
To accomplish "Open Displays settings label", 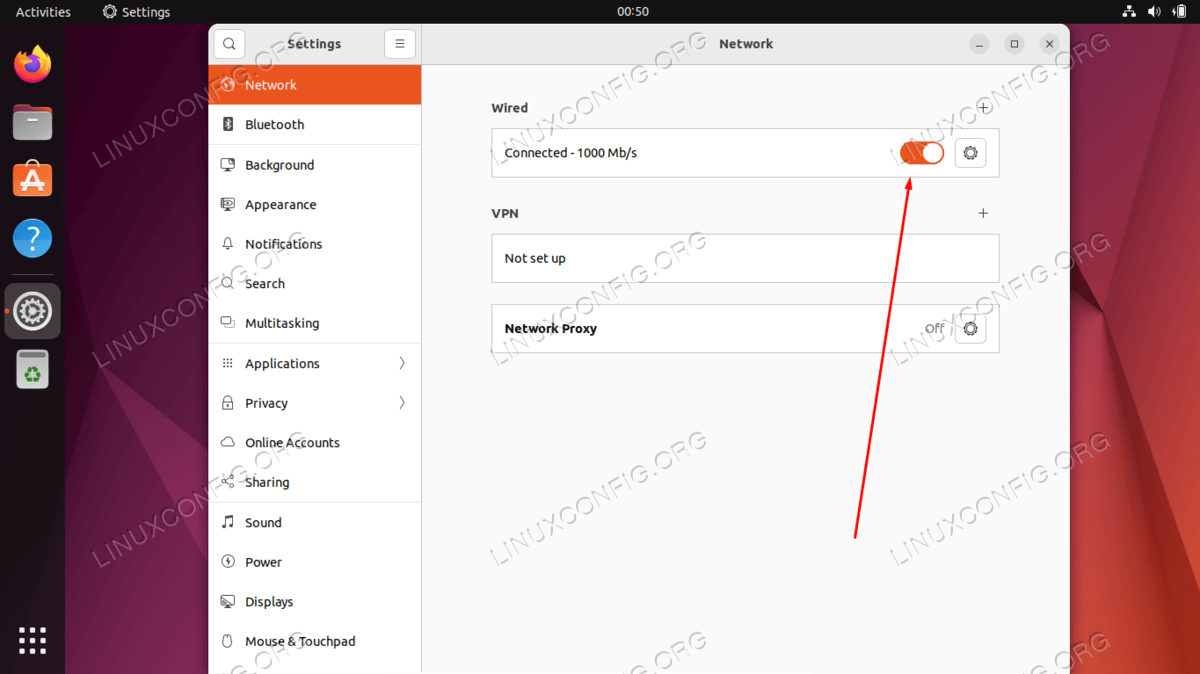I will pos(270,602).
